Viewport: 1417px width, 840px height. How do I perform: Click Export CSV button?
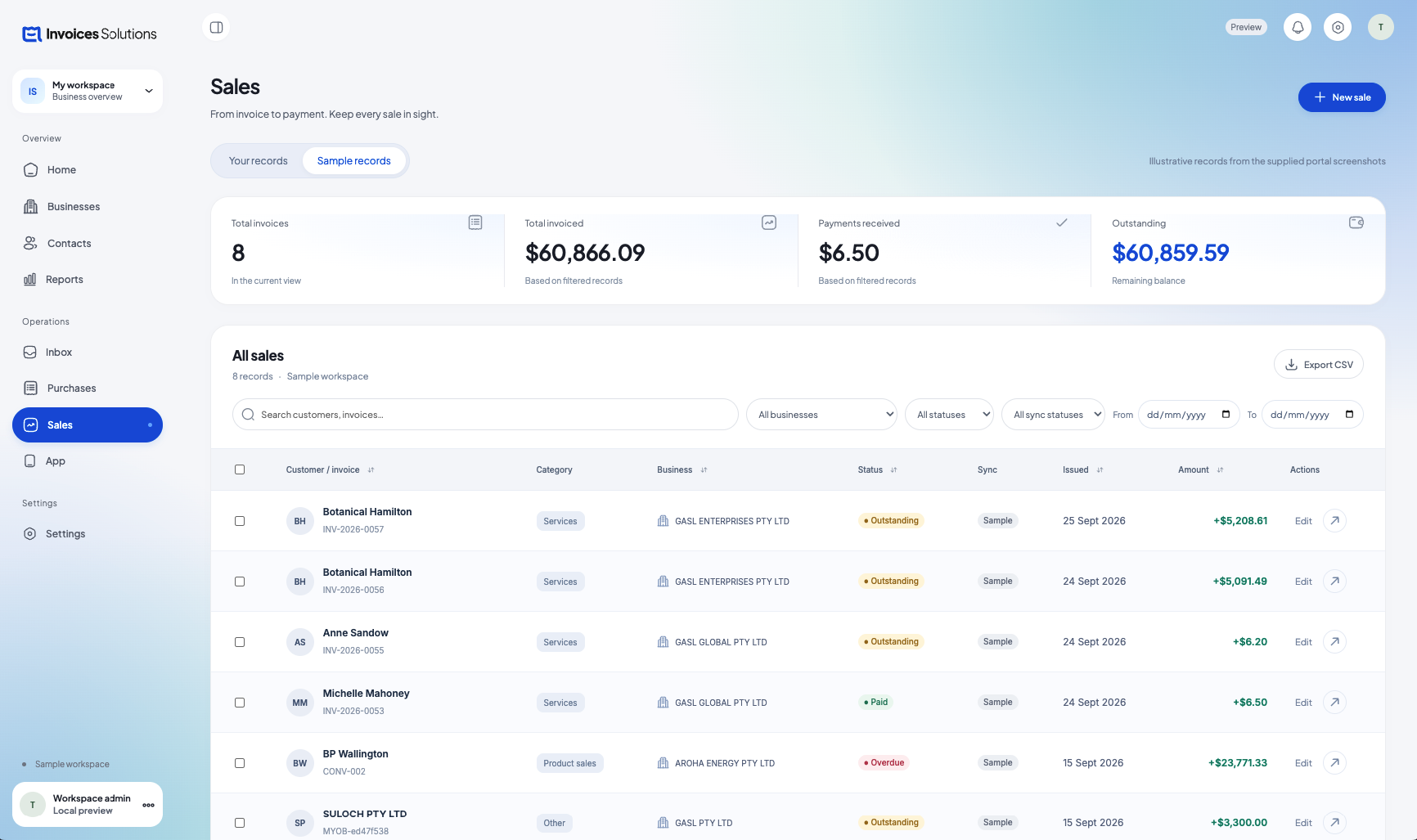(1319, 365)
